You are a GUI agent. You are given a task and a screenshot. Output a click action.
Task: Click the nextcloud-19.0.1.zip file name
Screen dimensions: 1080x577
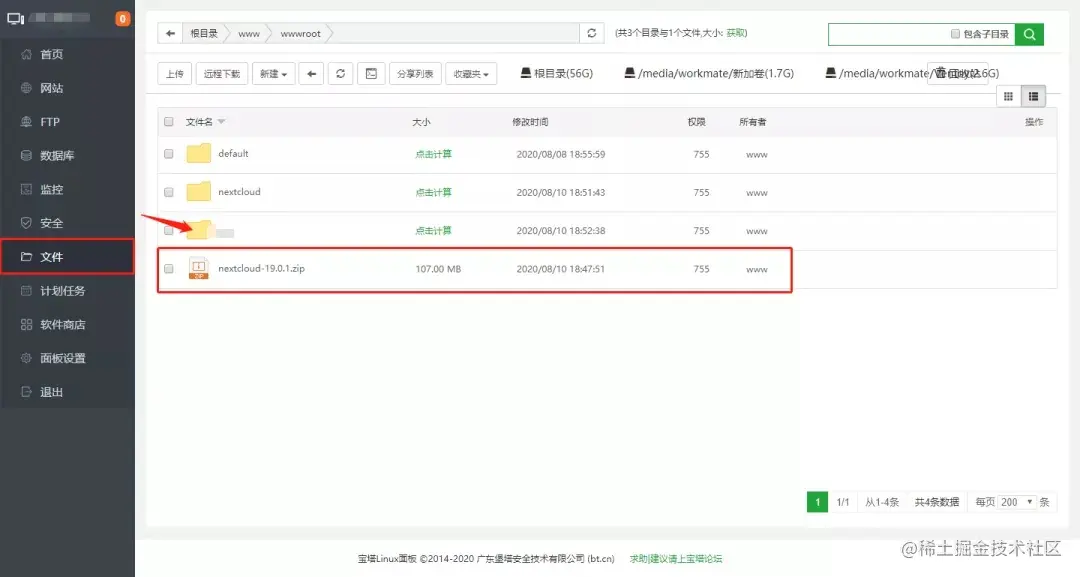tap(261, 269)
